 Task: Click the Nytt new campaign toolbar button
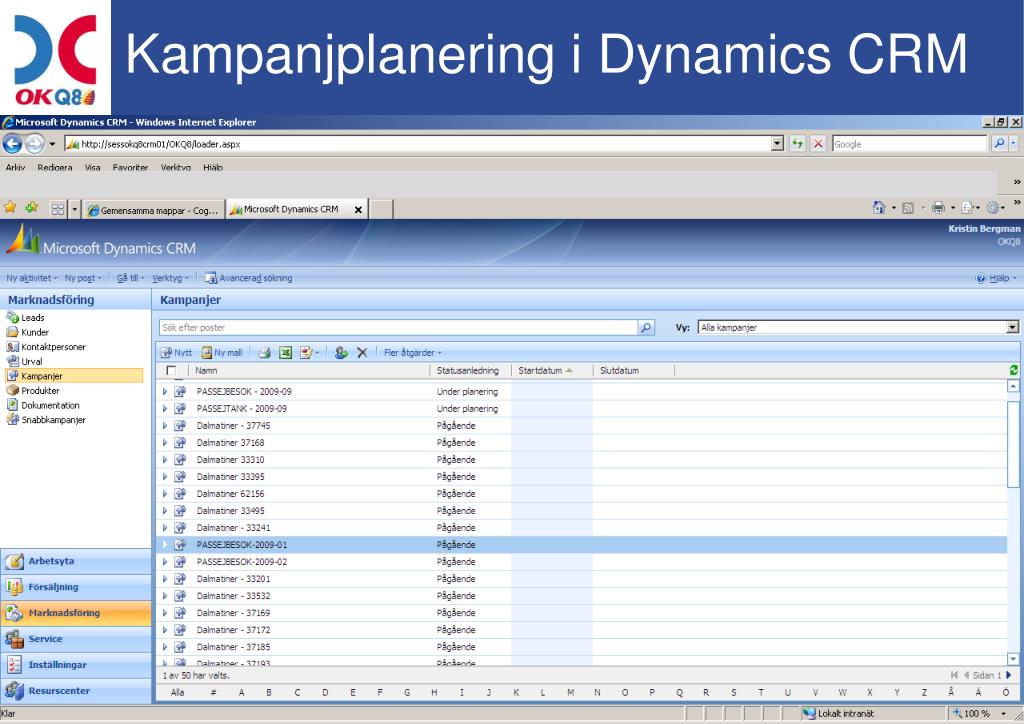point(176,353)
